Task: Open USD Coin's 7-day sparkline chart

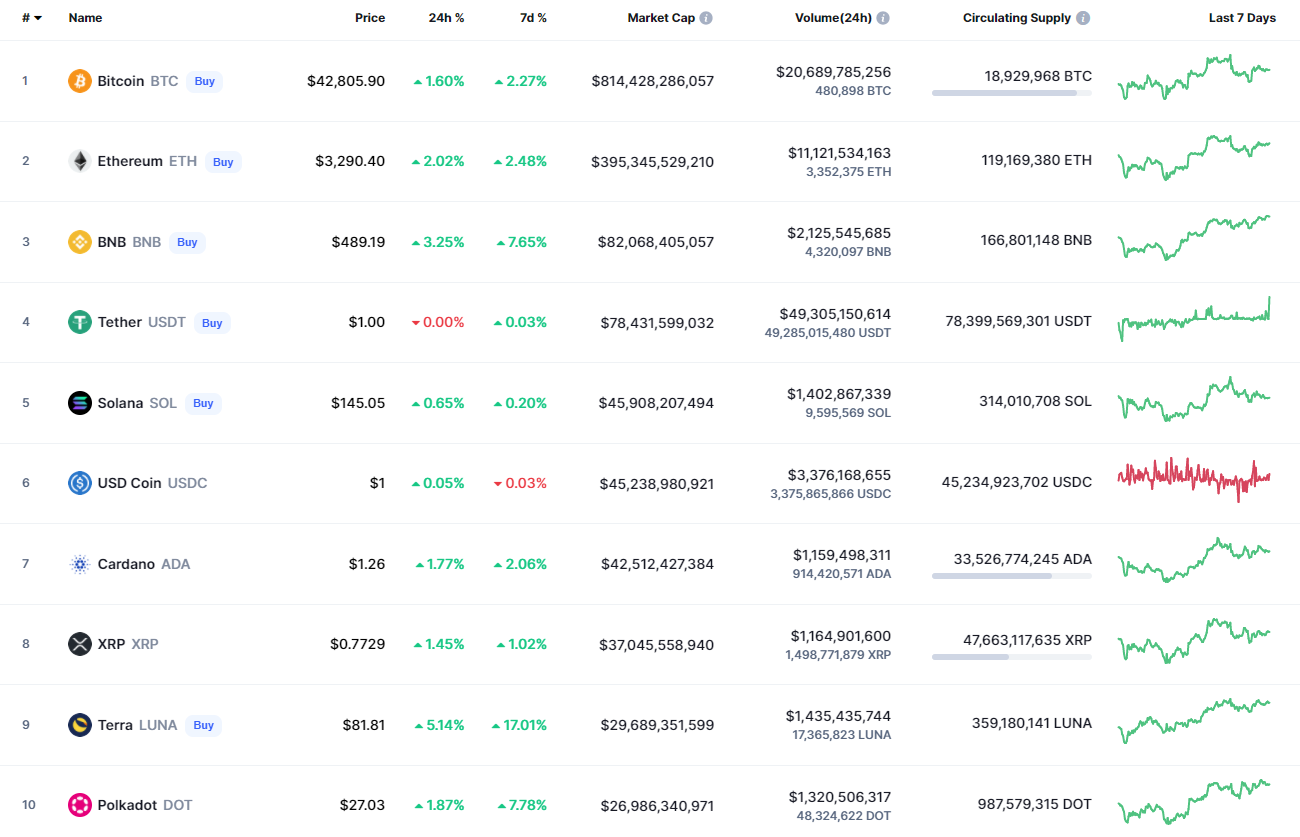Action: coord(1193,479)
